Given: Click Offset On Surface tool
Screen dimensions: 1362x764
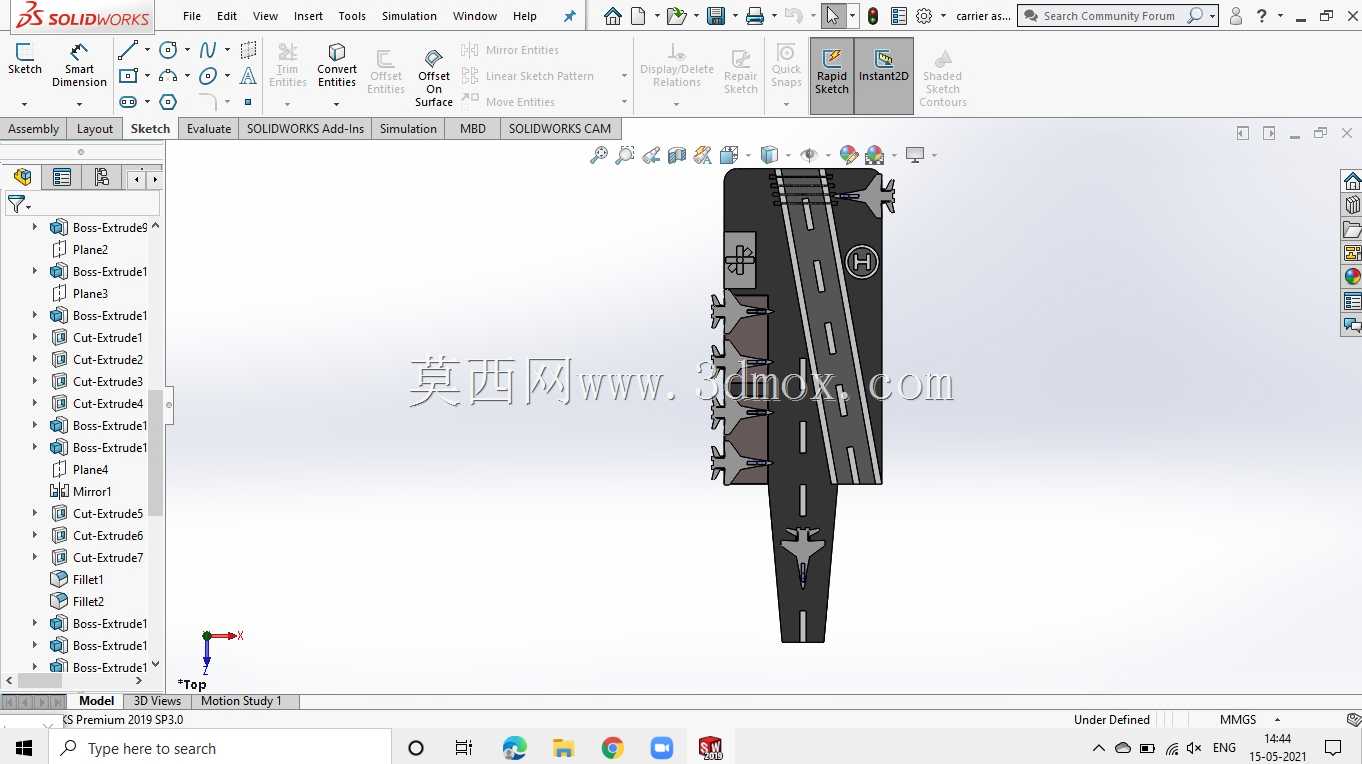Looking at the screenshot, I should (x=434, y=78).
